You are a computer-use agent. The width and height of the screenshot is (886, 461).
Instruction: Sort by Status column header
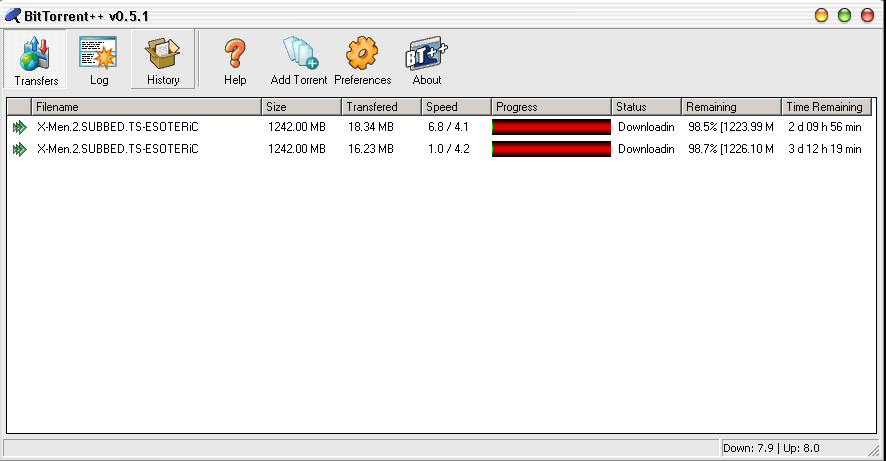pos(647,107)
